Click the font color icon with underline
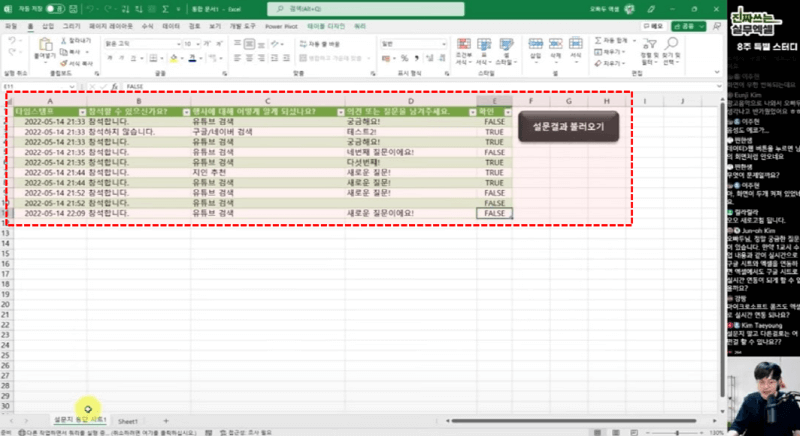The height and width of the screenshot is (436, 800). click(x=192, y=59)
